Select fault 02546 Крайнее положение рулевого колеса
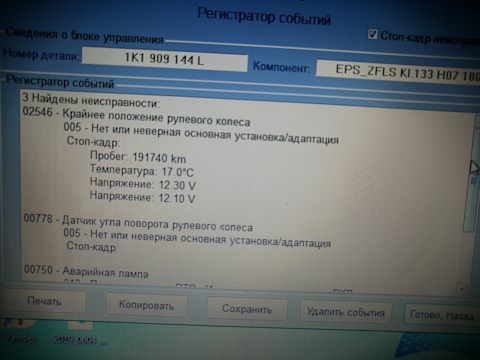480x360 pixels. (137, 117)
